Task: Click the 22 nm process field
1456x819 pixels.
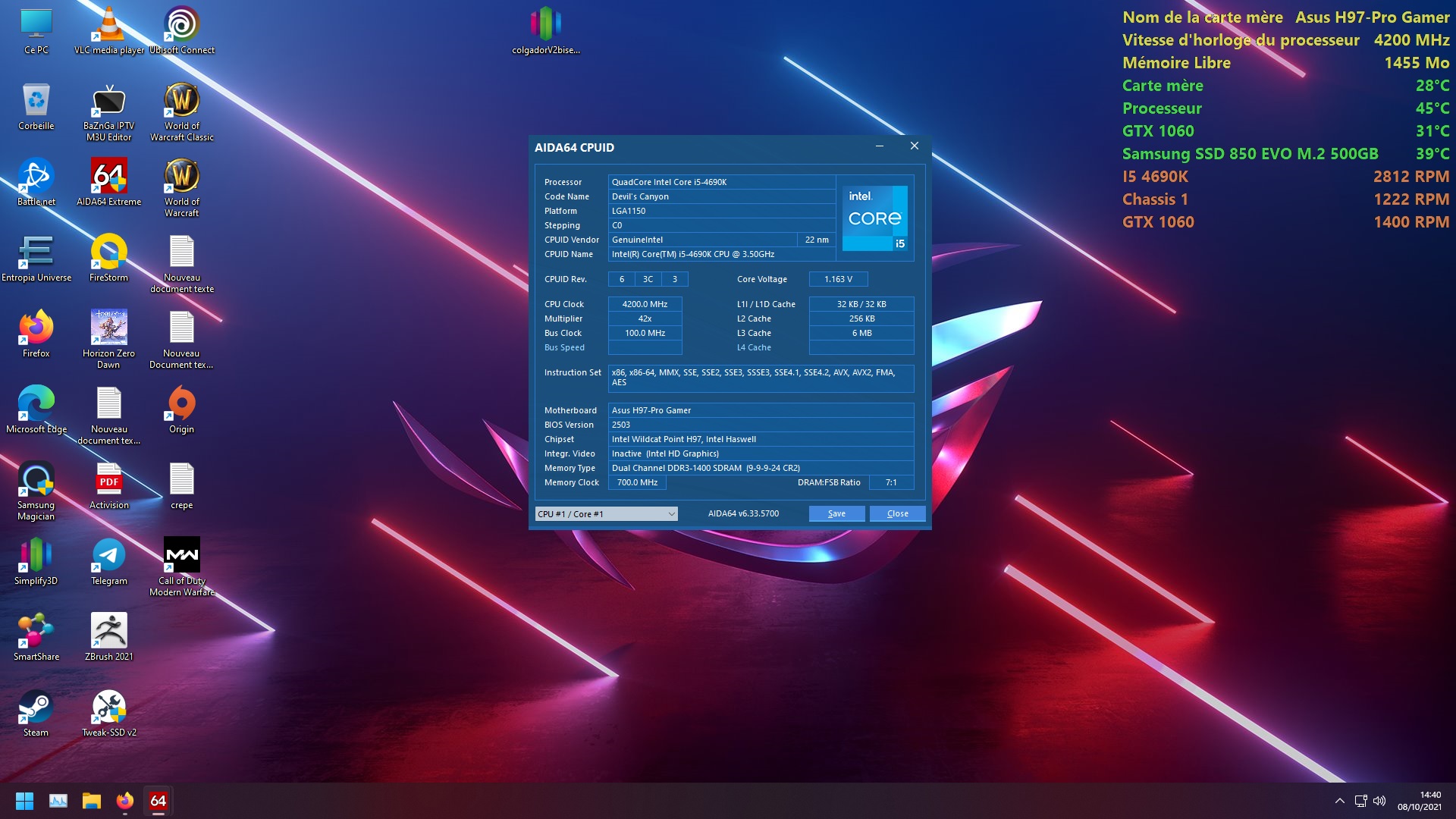Action: click(817, 240)
